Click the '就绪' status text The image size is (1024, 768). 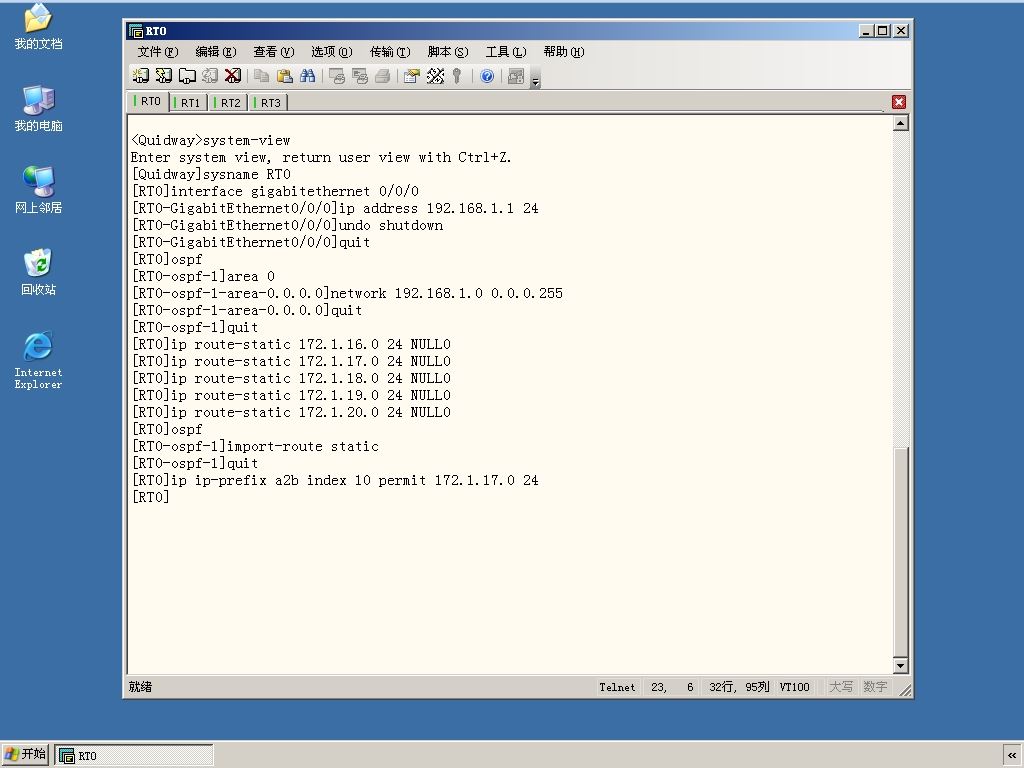140,687
